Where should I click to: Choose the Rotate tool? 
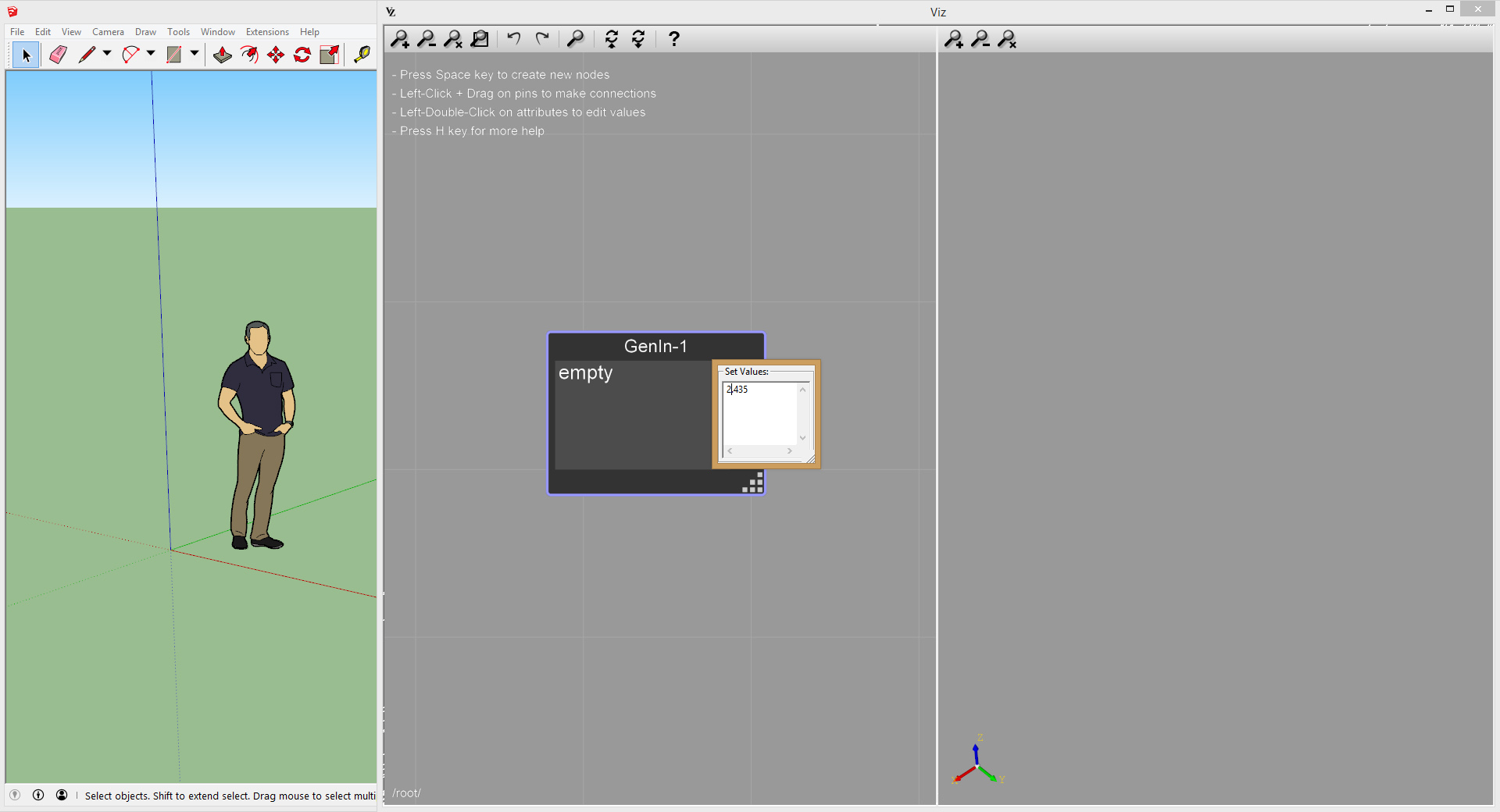click(x=302, y=55)
